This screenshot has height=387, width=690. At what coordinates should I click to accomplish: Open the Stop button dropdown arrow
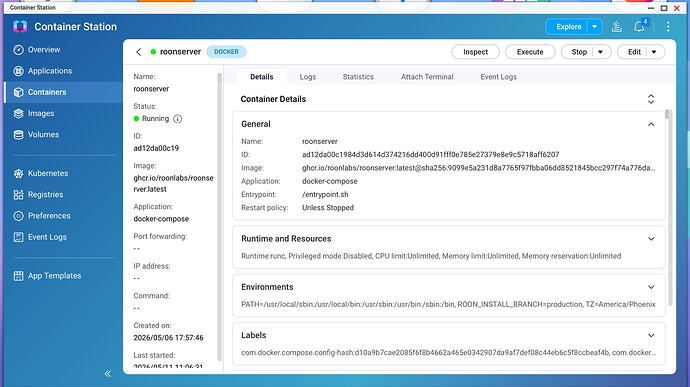point(600,52)
